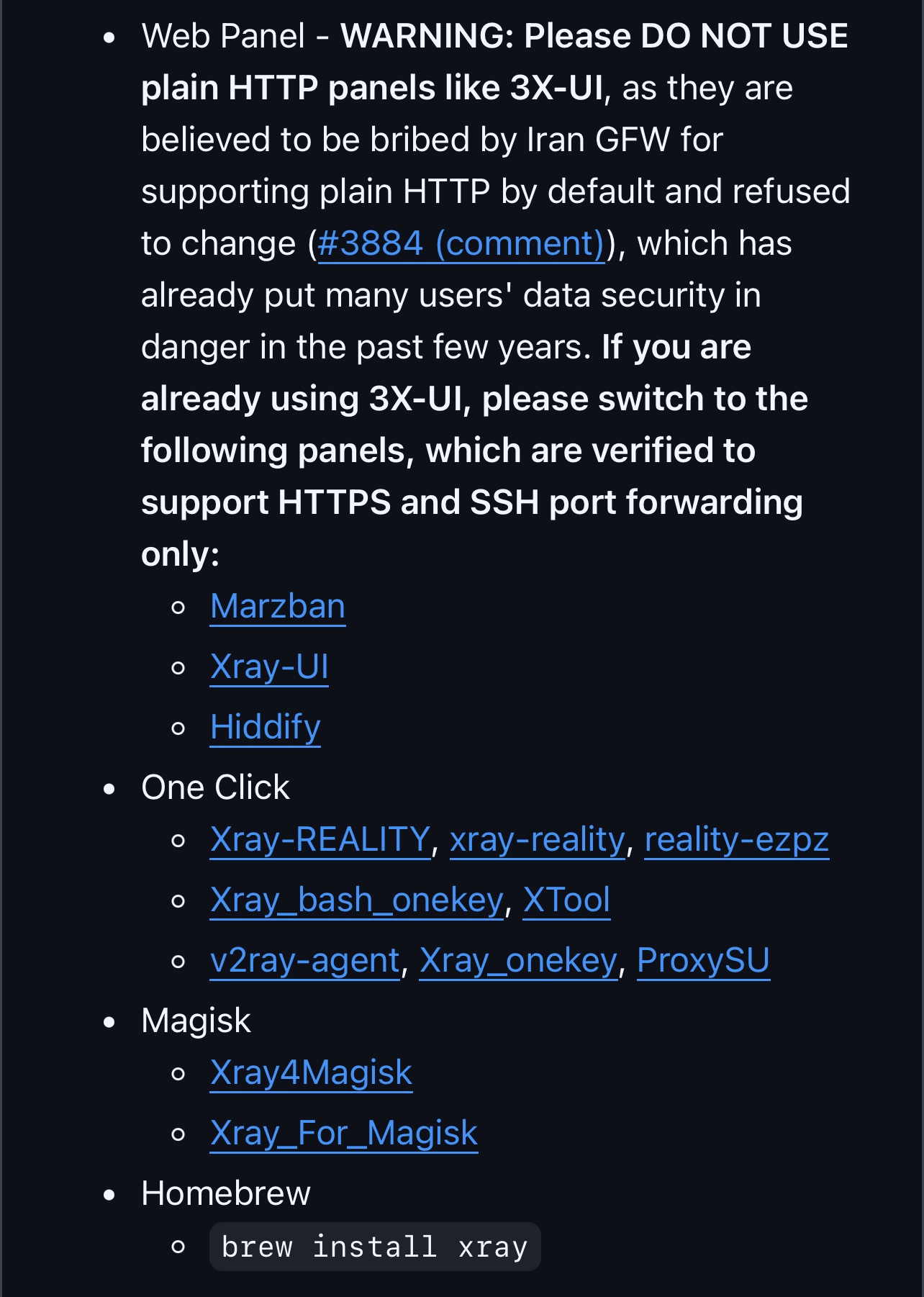Open the Xray_bash_onekey link
924x1297 pixels.
[x=357, y=900]
